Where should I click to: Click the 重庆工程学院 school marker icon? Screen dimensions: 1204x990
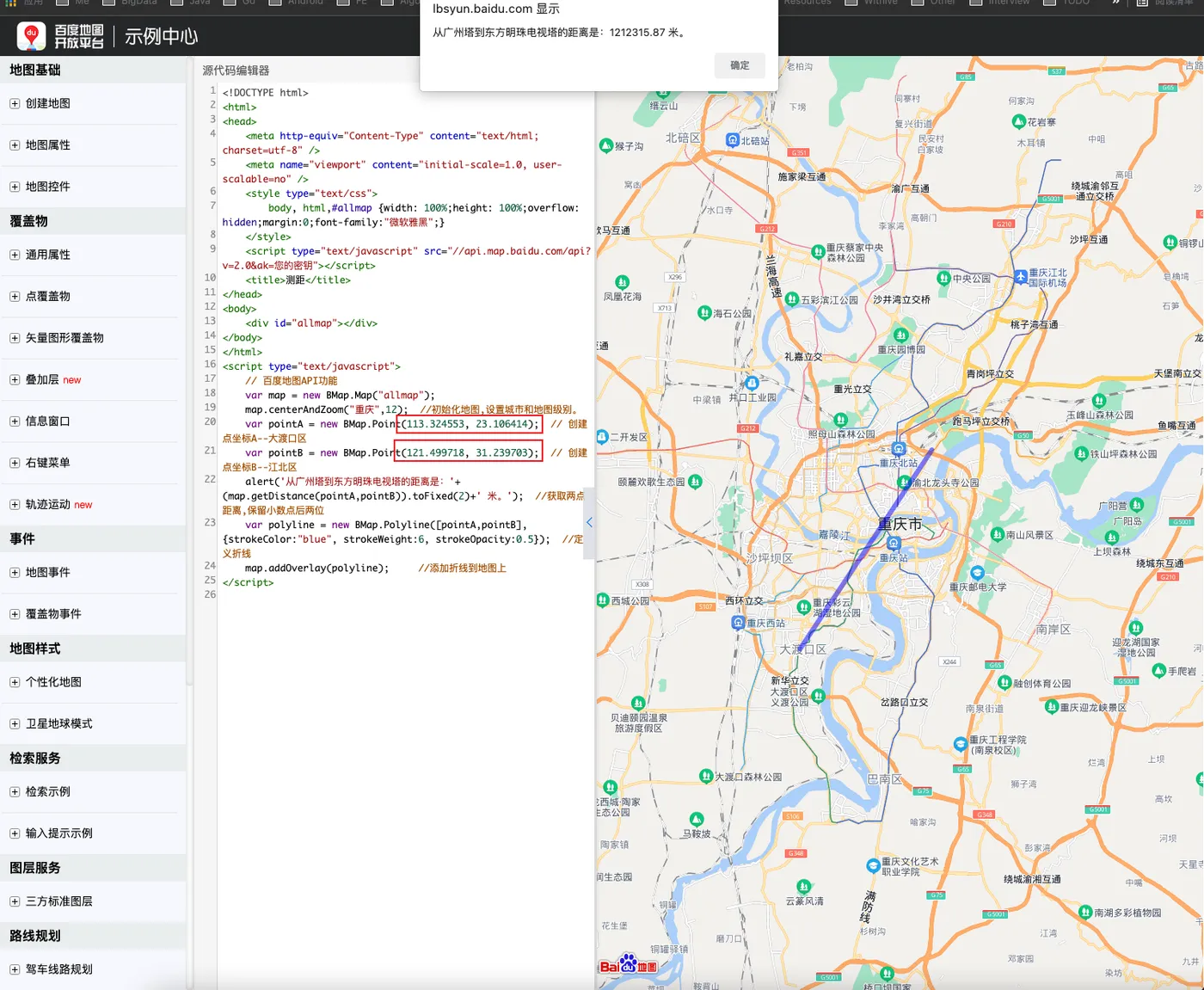960,743
